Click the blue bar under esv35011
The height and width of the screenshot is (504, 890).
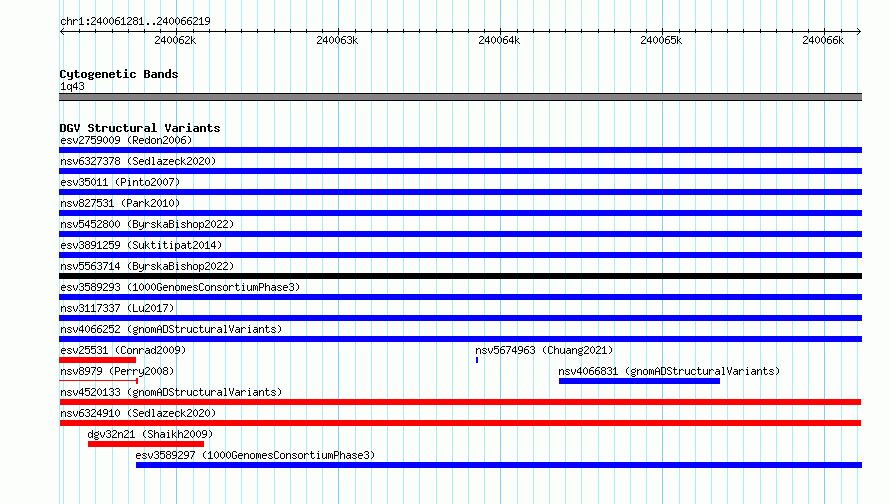(x=460, y=192)
